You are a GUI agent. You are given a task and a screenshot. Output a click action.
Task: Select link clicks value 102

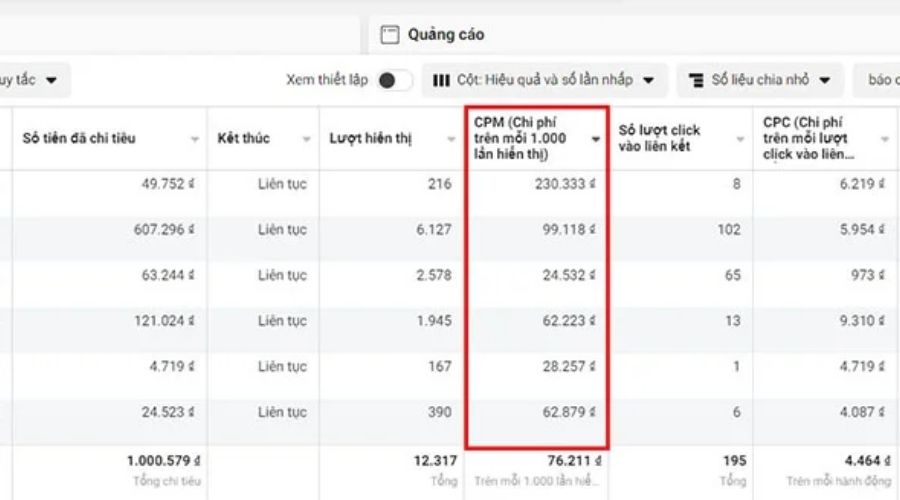(x=729, y=230)
